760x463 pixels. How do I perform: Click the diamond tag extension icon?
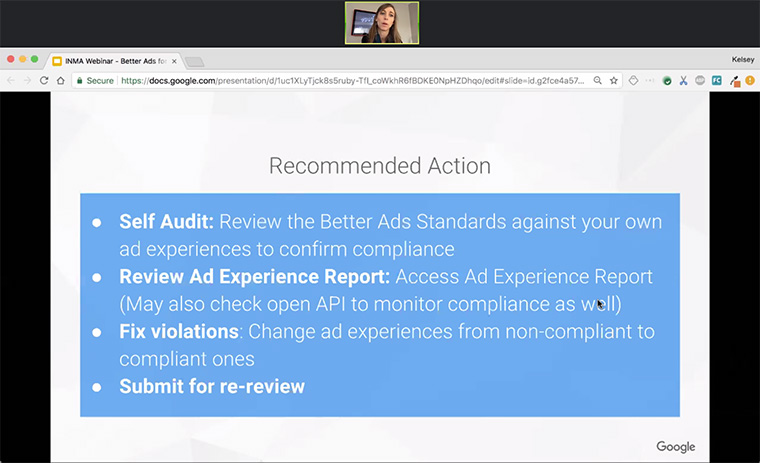[x=633, y=80]
